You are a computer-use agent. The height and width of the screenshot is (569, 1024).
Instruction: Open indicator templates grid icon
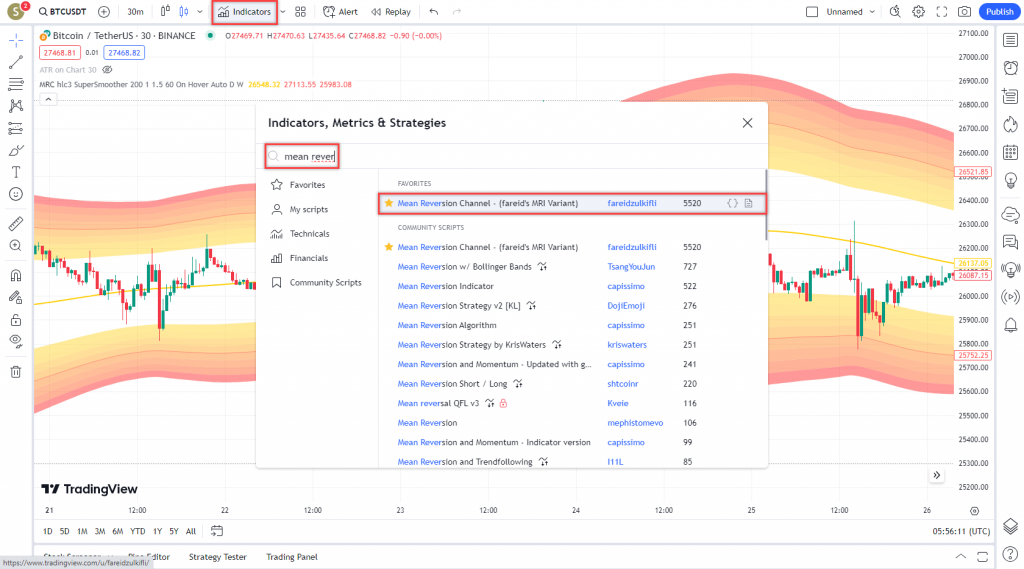pos(300,12)
